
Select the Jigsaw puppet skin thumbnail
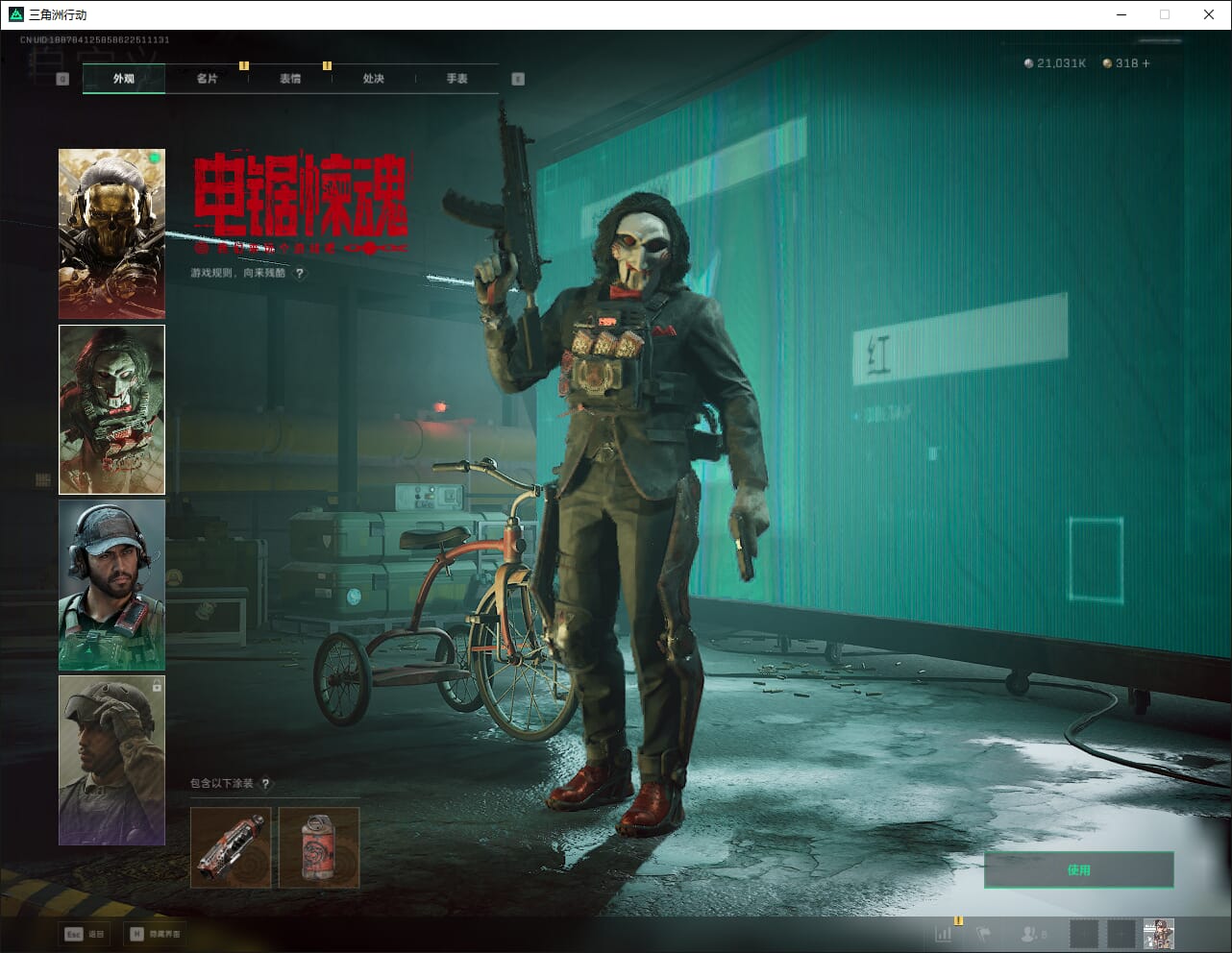[111, 409]
